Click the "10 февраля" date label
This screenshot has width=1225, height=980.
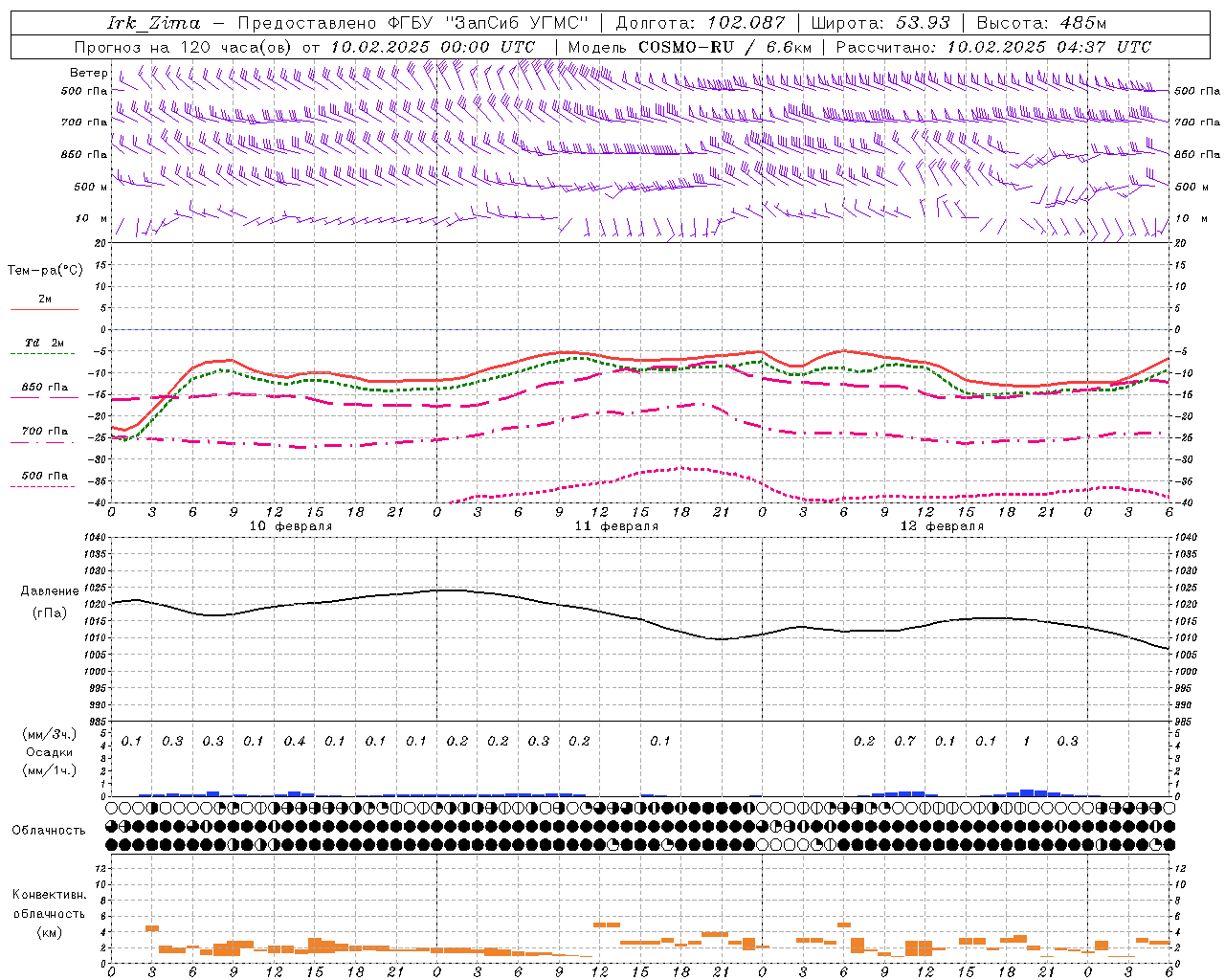(291, 526)
